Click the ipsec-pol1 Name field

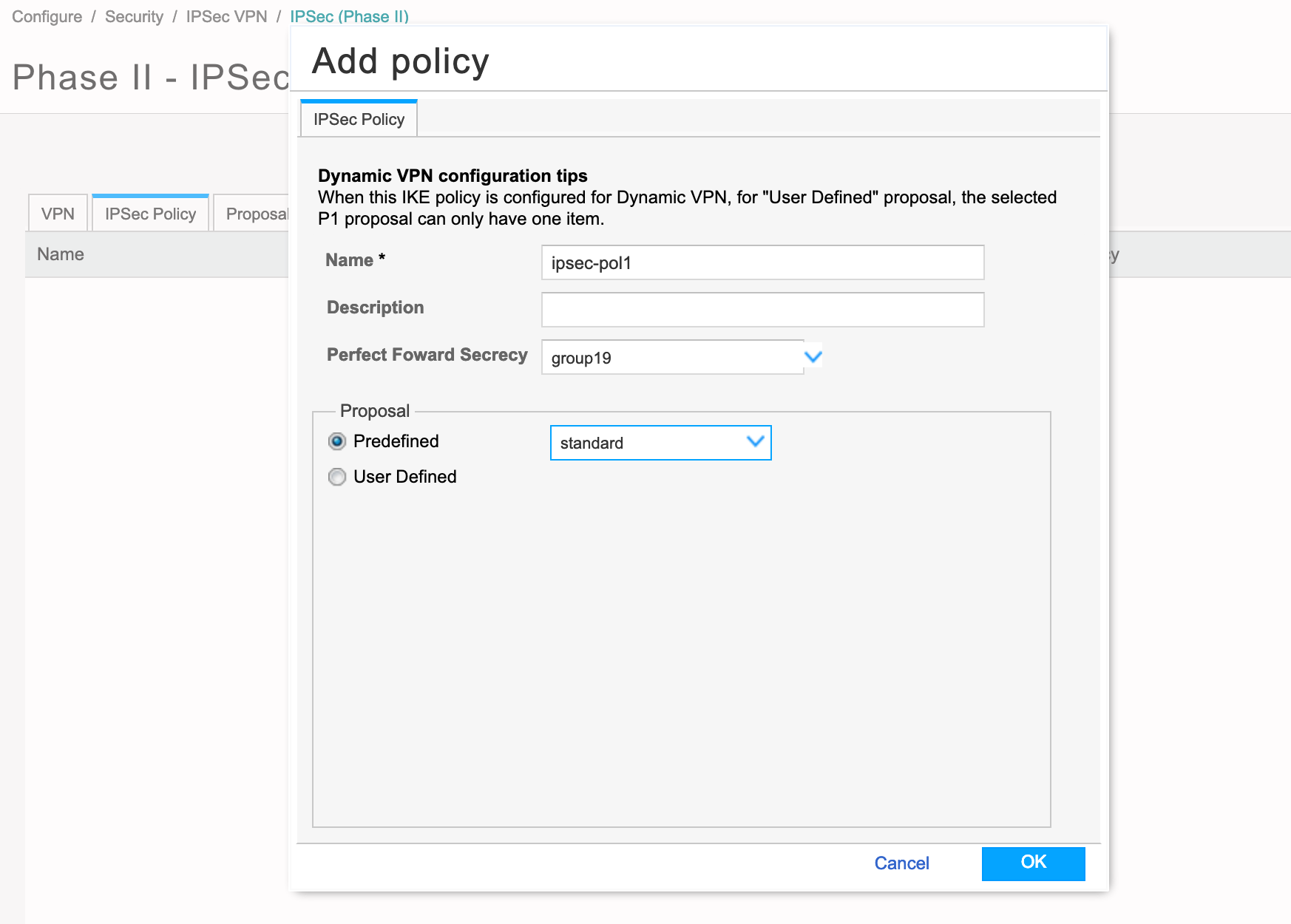click(762, 262)
